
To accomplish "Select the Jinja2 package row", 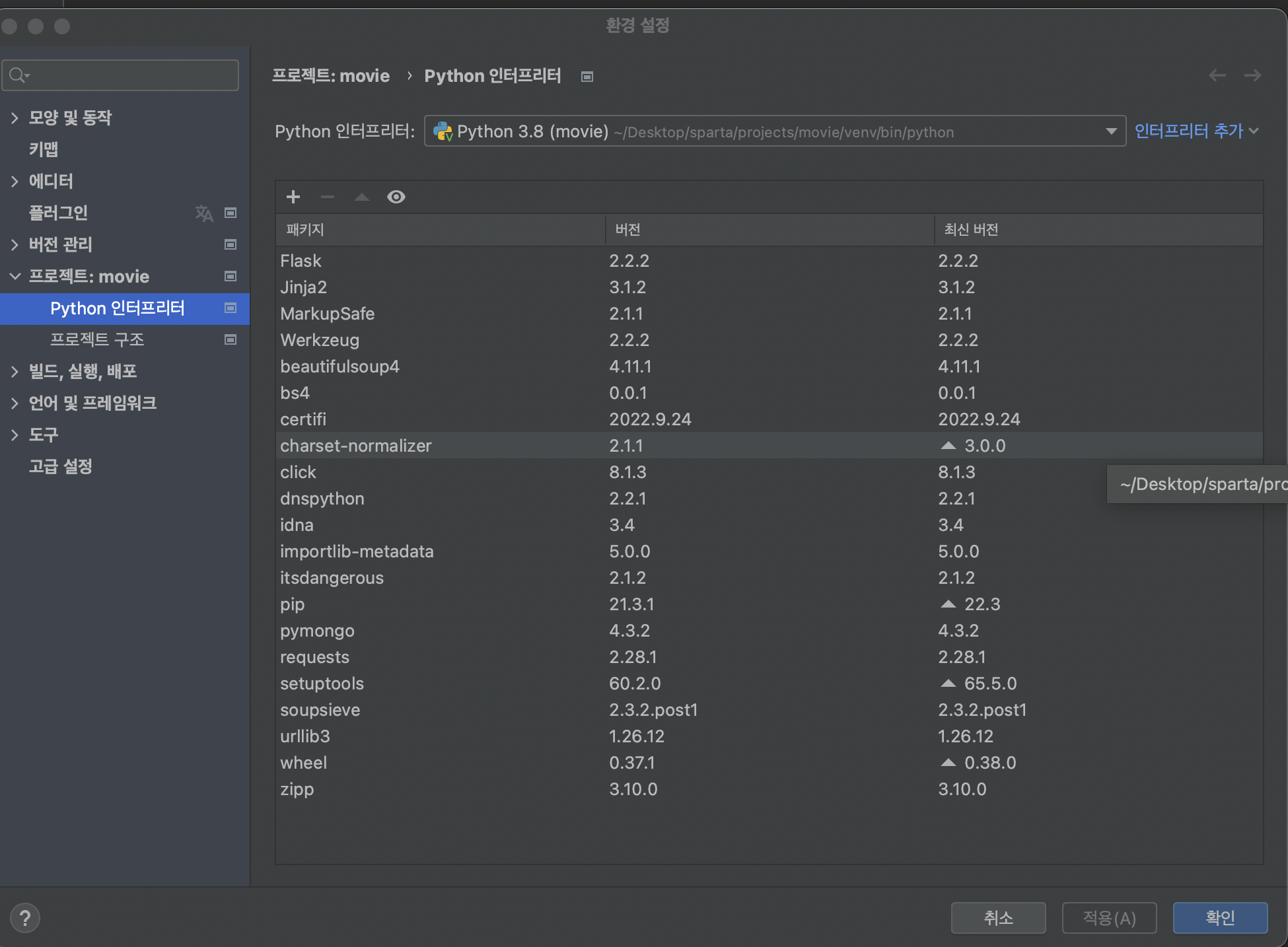I will click(769, 287).
